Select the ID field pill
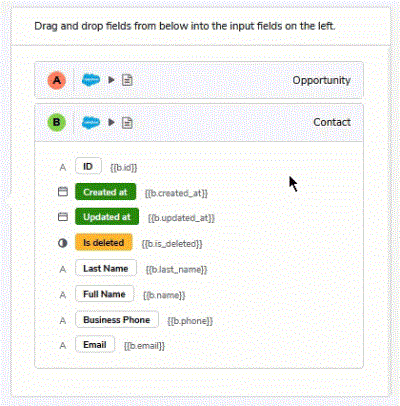Screen dimensions: 400x406 pos(88,166)
